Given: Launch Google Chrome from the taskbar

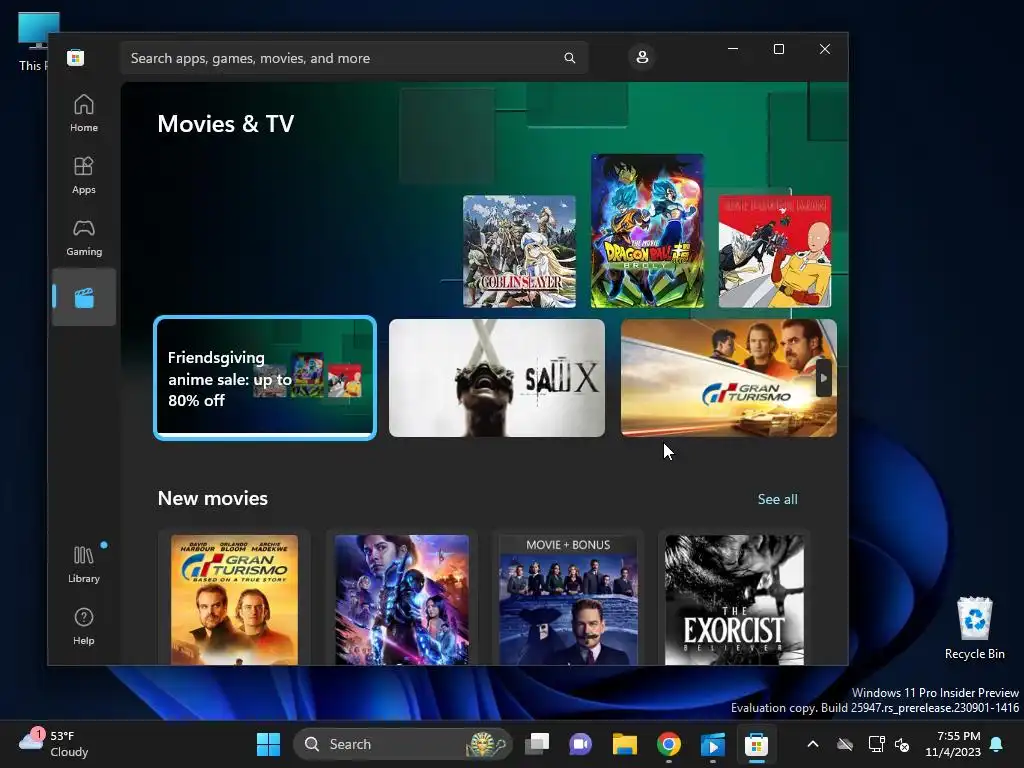Looking at the screenshot, I should (669, 744).
